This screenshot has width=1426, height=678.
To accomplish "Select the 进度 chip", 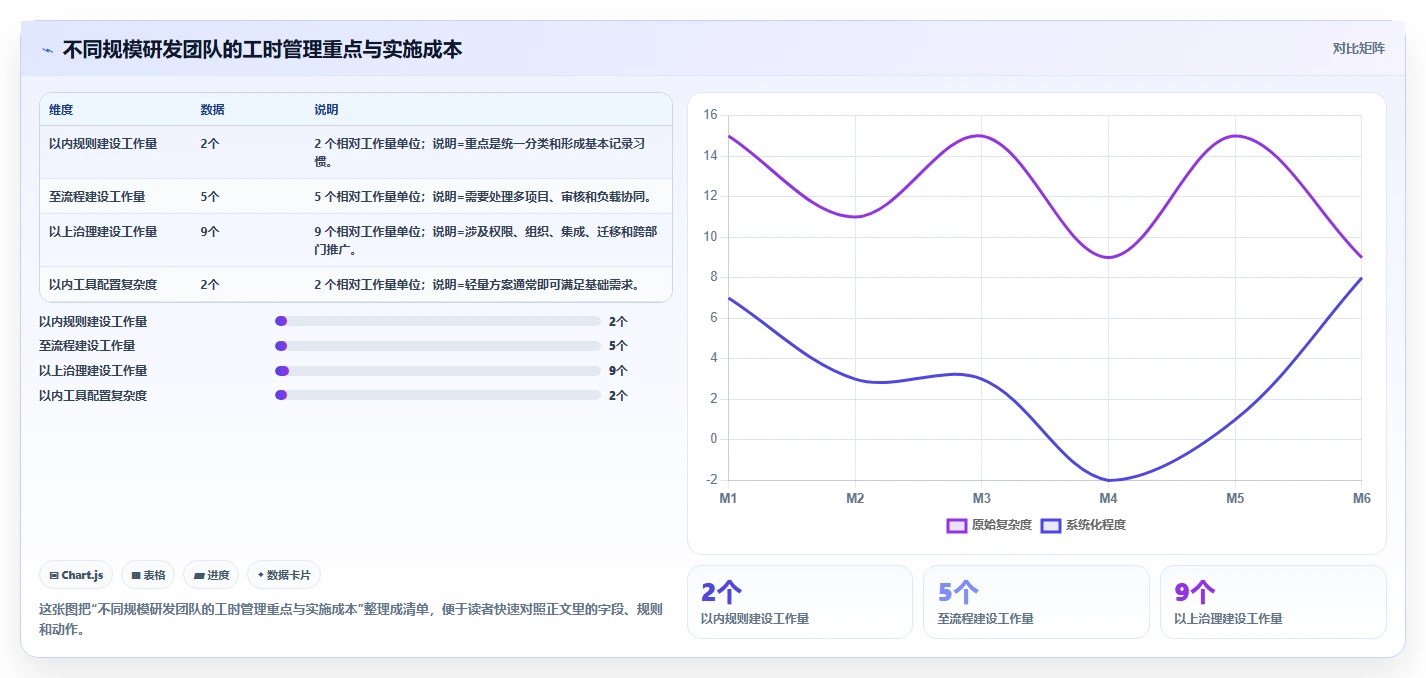I will point(211,575).
